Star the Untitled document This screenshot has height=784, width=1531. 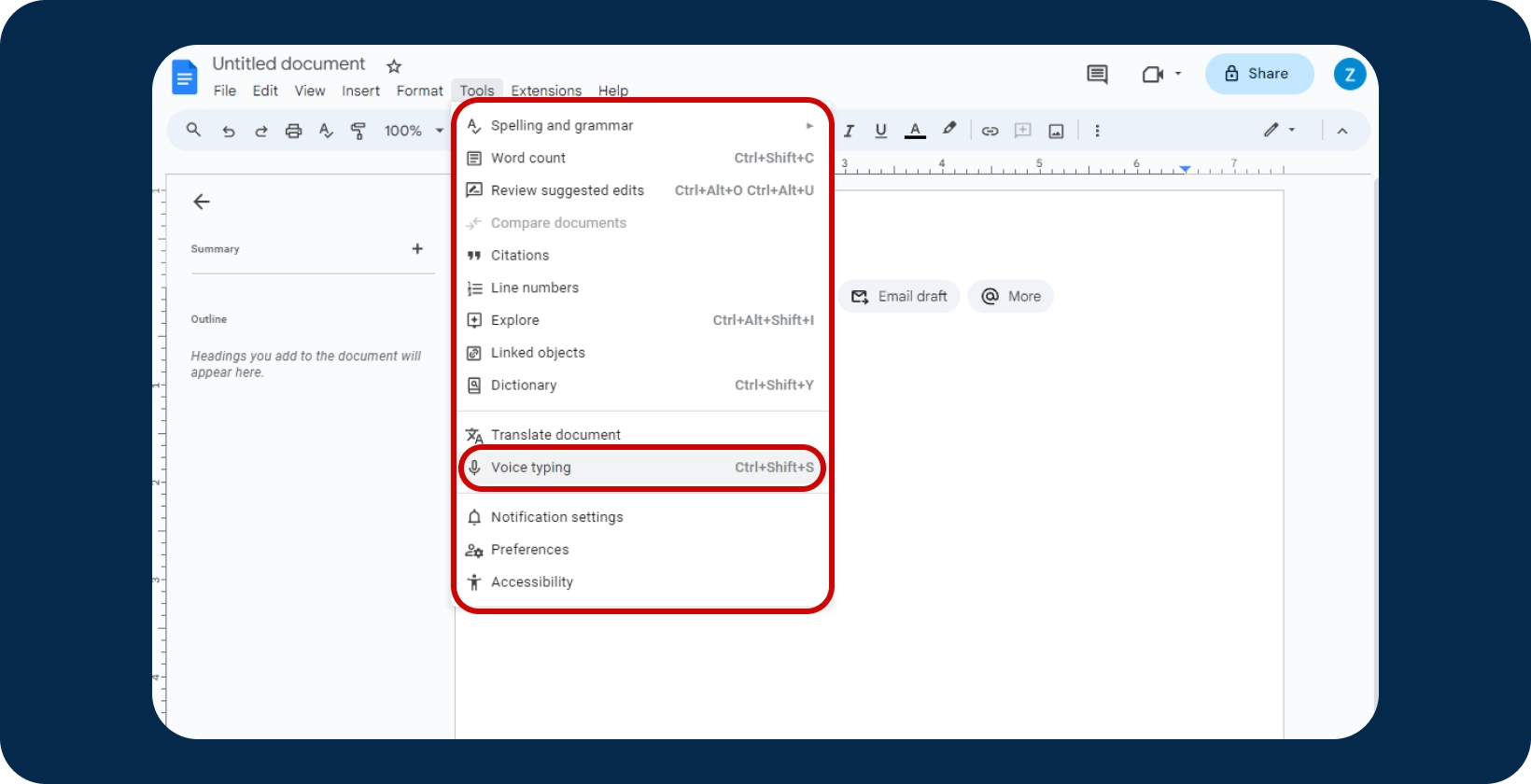[x=394, y=66]
